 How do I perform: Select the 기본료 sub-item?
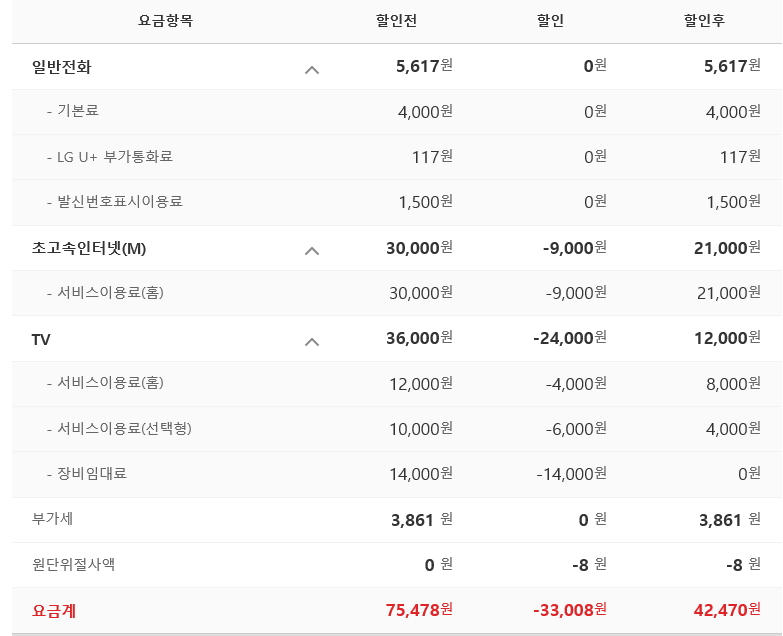click(x=78, y=111)
